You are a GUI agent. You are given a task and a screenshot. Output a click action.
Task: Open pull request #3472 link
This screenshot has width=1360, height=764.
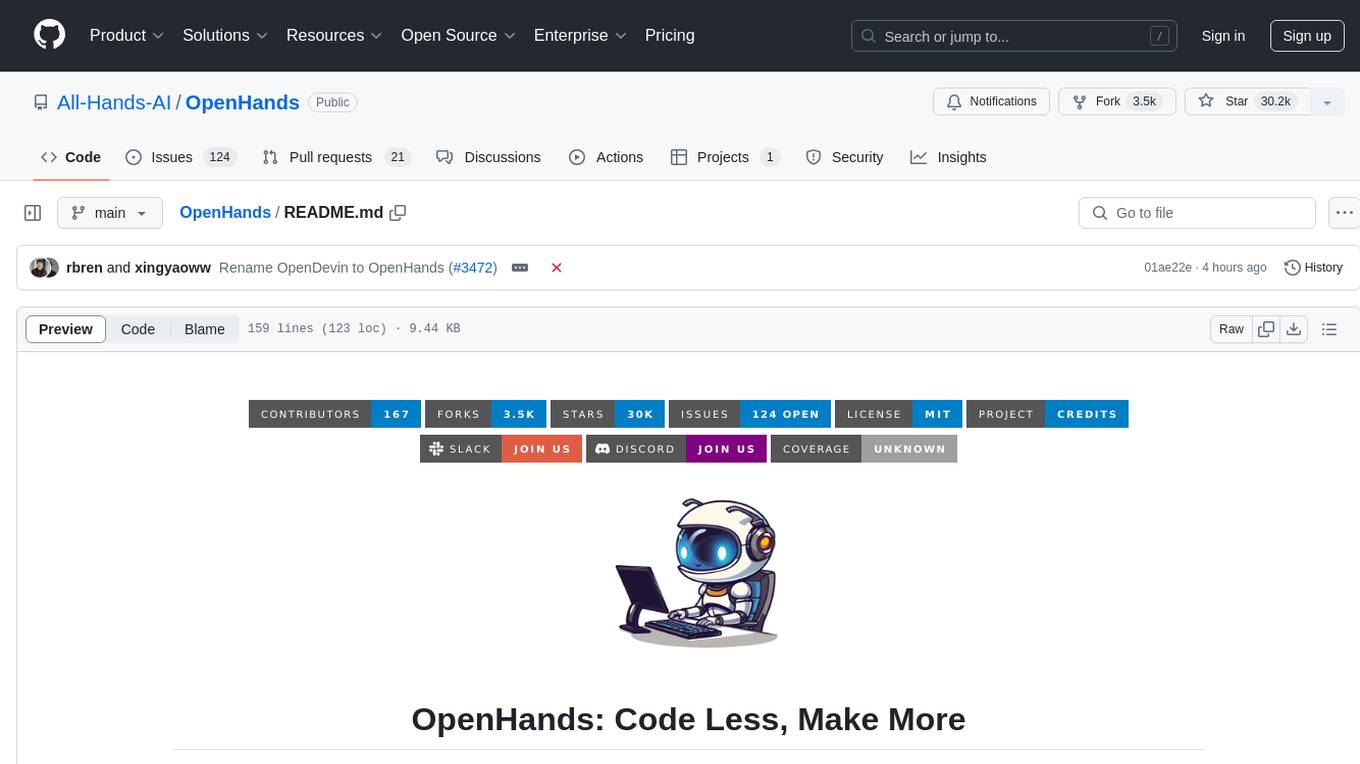[x=473, y=267]
